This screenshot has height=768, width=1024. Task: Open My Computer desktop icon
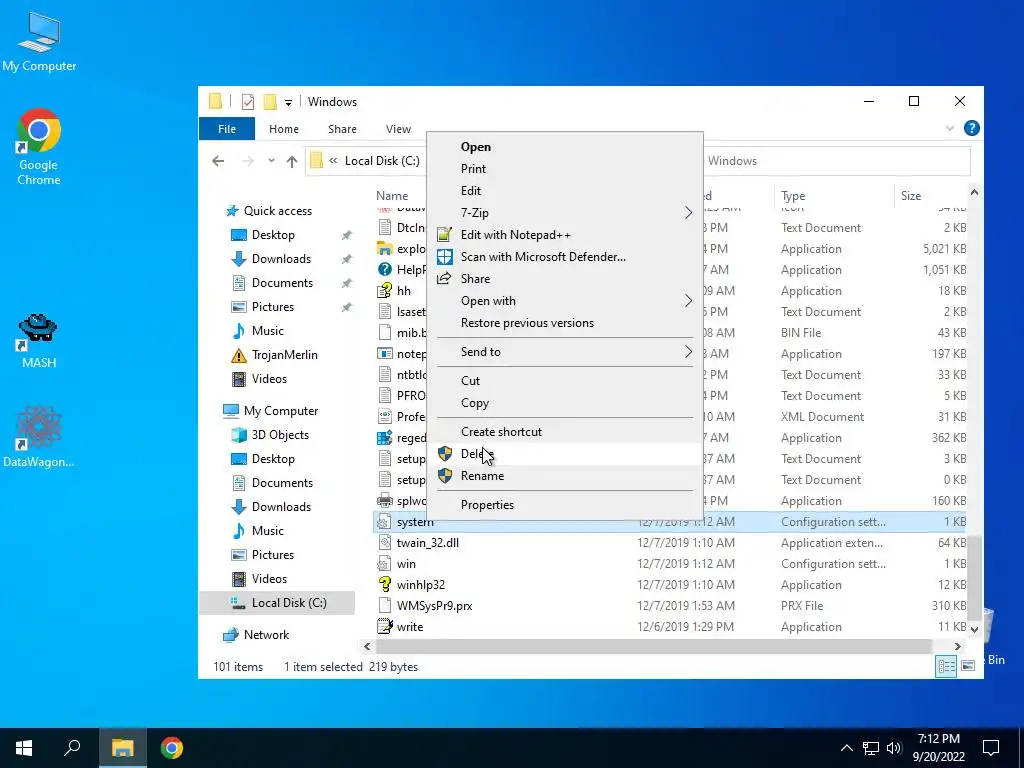39,41
